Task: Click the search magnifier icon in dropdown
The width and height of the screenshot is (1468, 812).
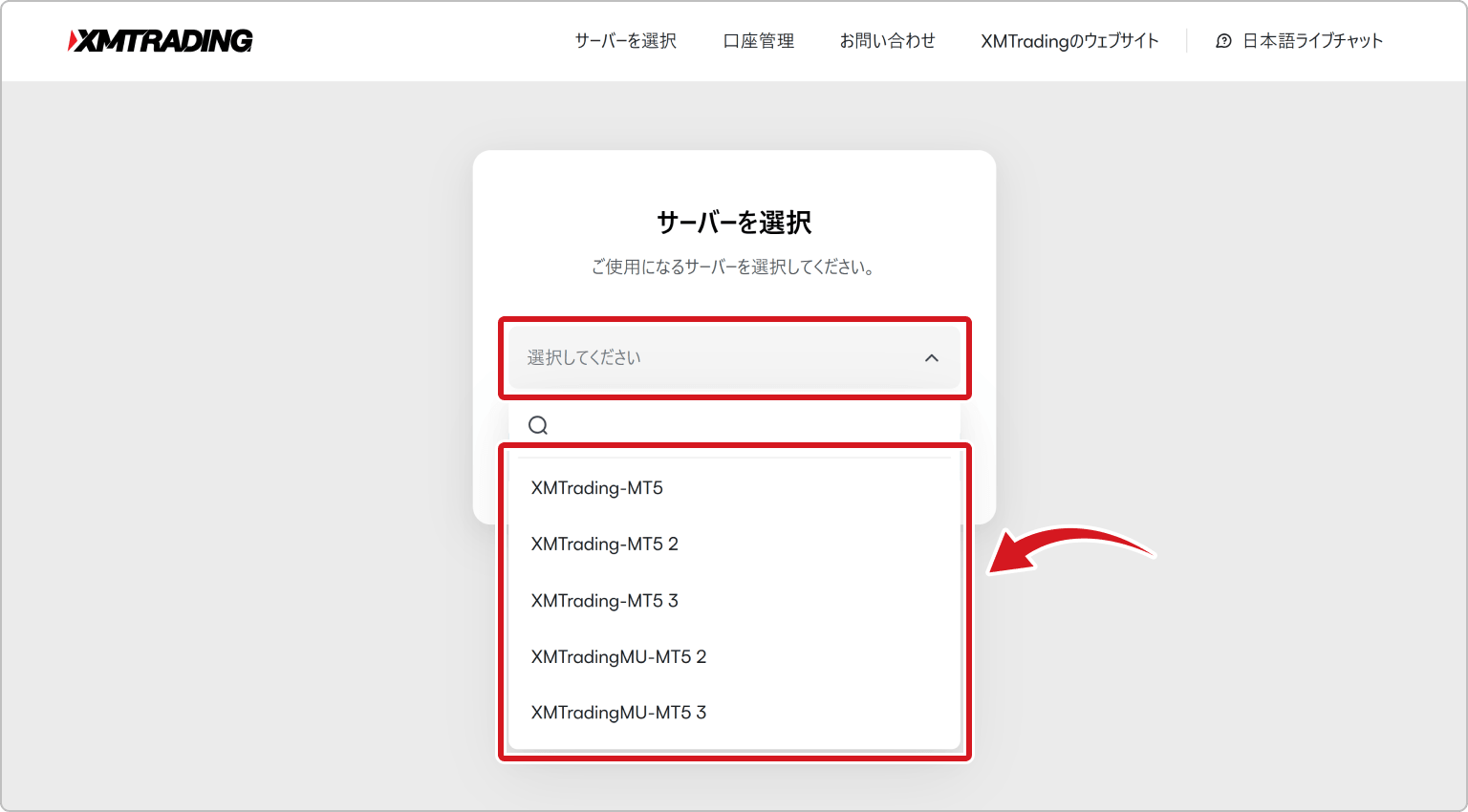Action: [x=538, y=425]
